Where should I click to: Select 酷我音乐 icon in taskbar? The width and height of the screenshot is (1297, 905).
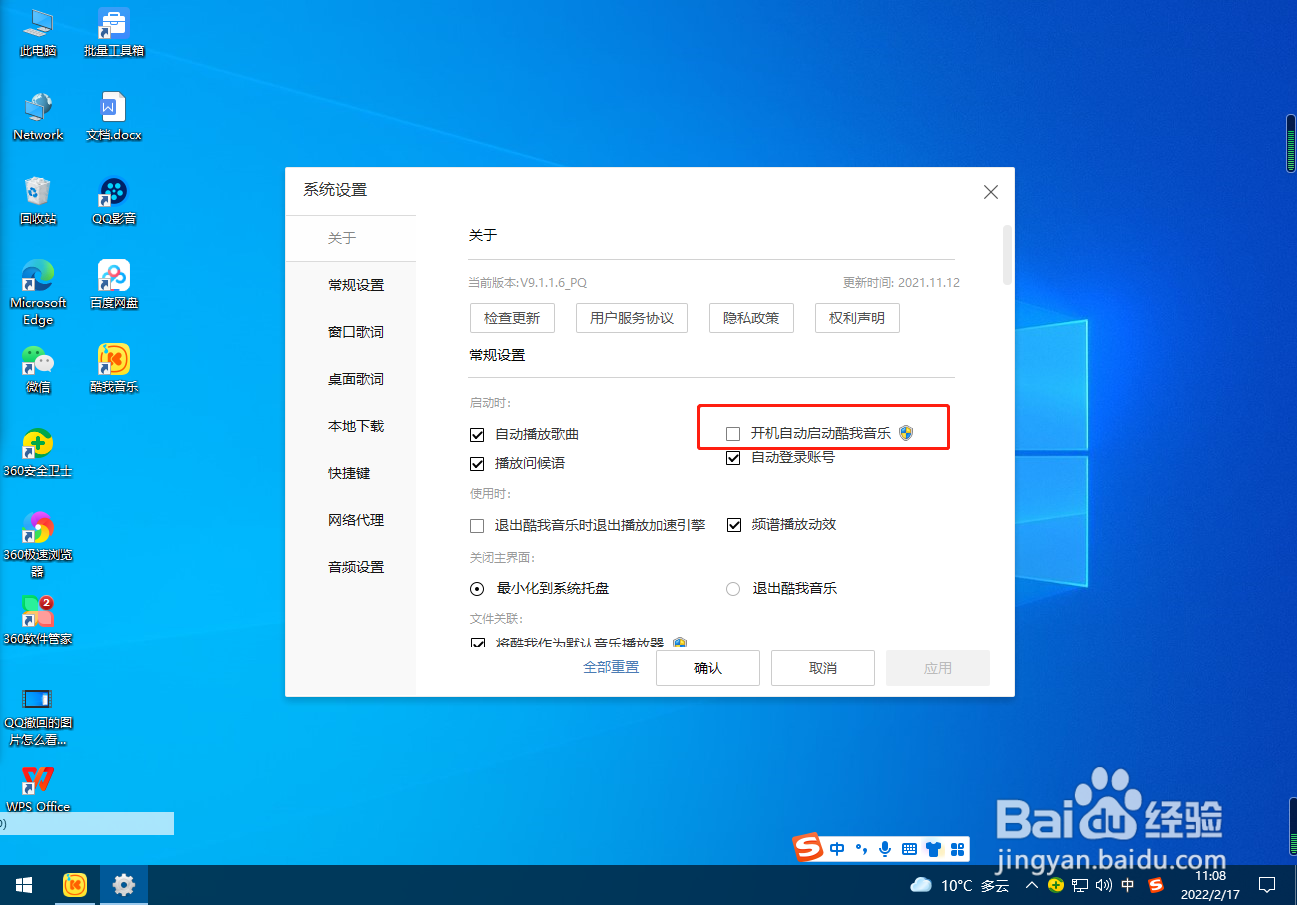[75, 885]
